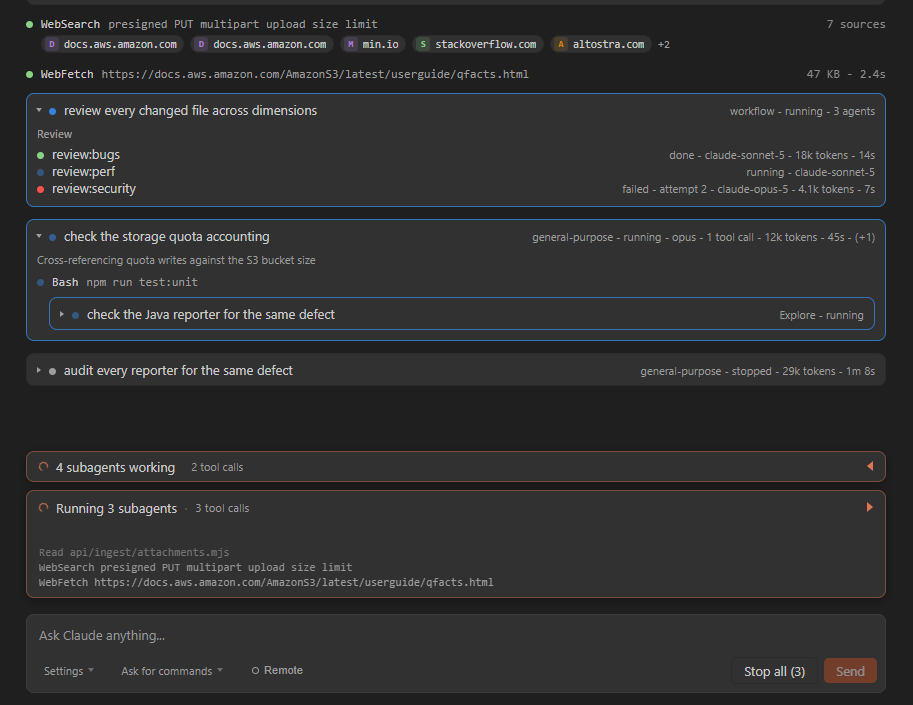This screenshot has width=913, height=705.
Task: Open the min.io source chip
Action: pyautogui.click(x=373, y=44)
